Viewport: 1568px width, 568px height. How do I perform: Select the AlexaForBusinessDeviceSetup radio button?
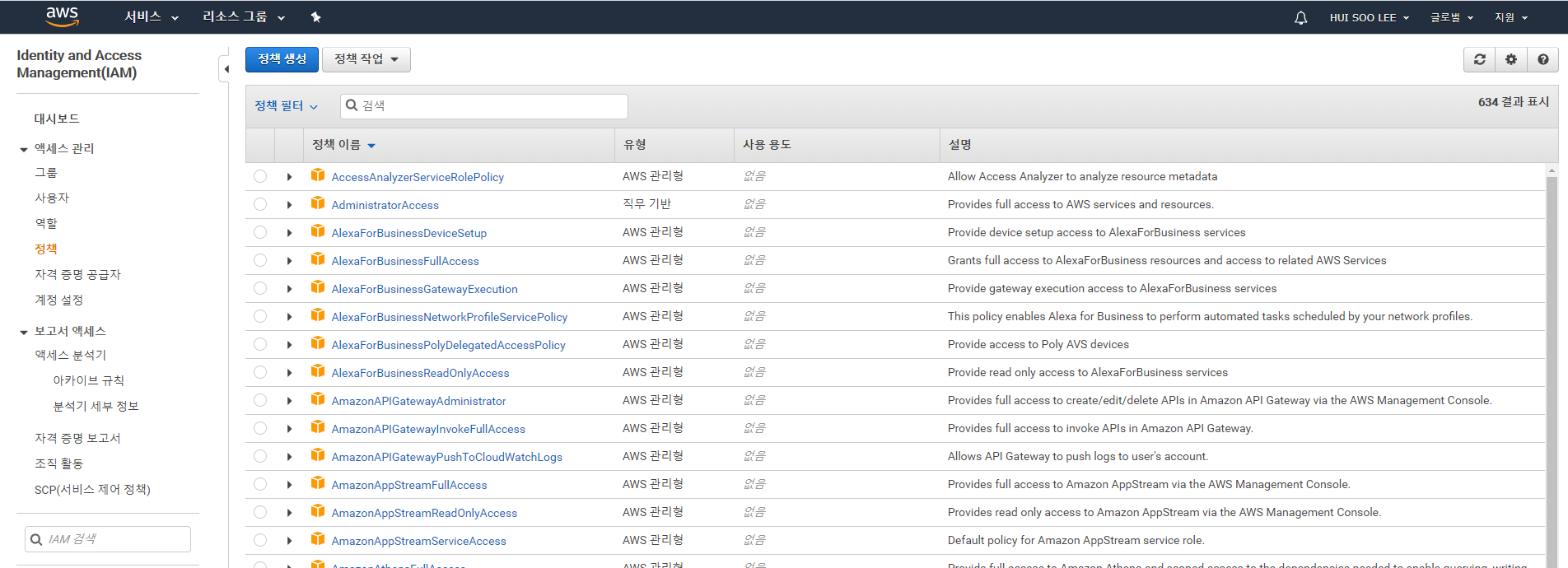point(260,232)
